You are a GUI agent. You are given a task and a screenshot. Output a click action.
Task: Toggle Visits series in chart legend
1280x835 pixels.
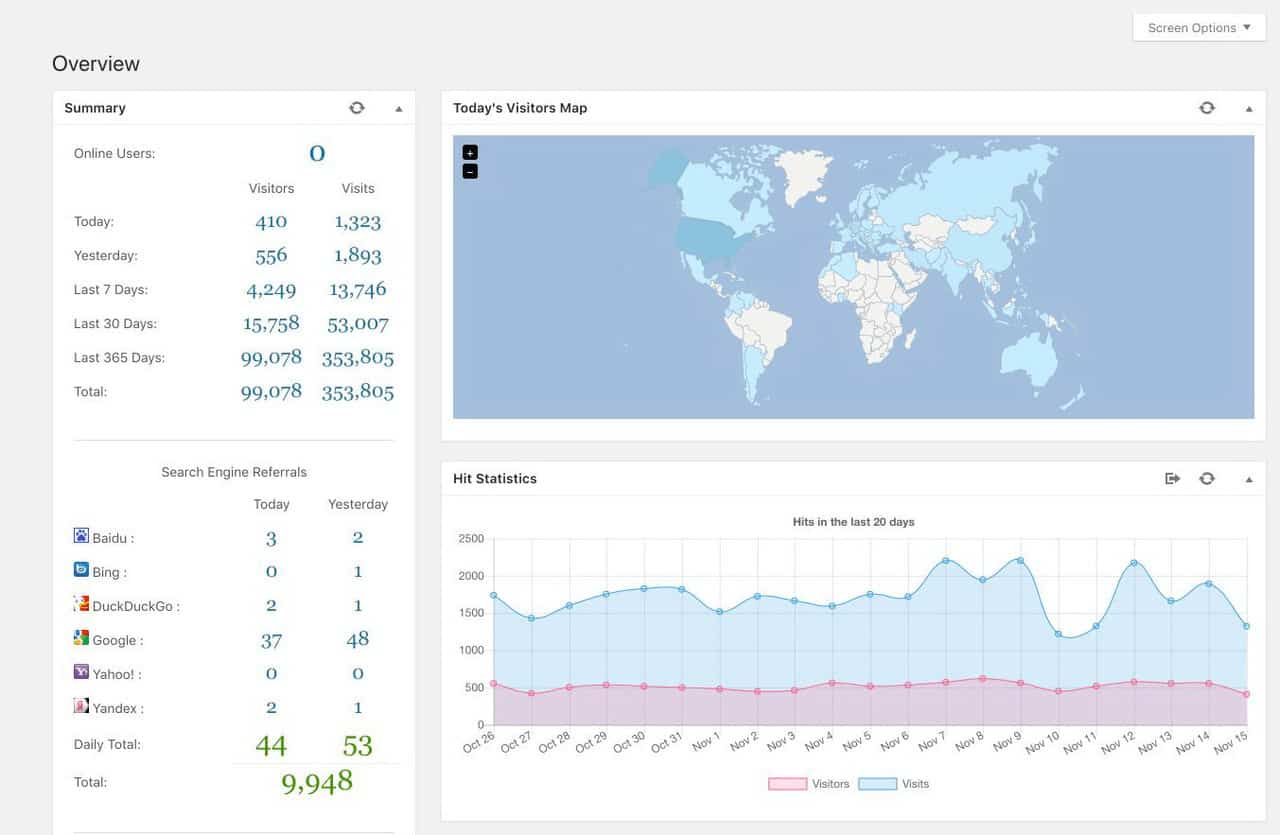pyautogui.click(x=893, y=784)
